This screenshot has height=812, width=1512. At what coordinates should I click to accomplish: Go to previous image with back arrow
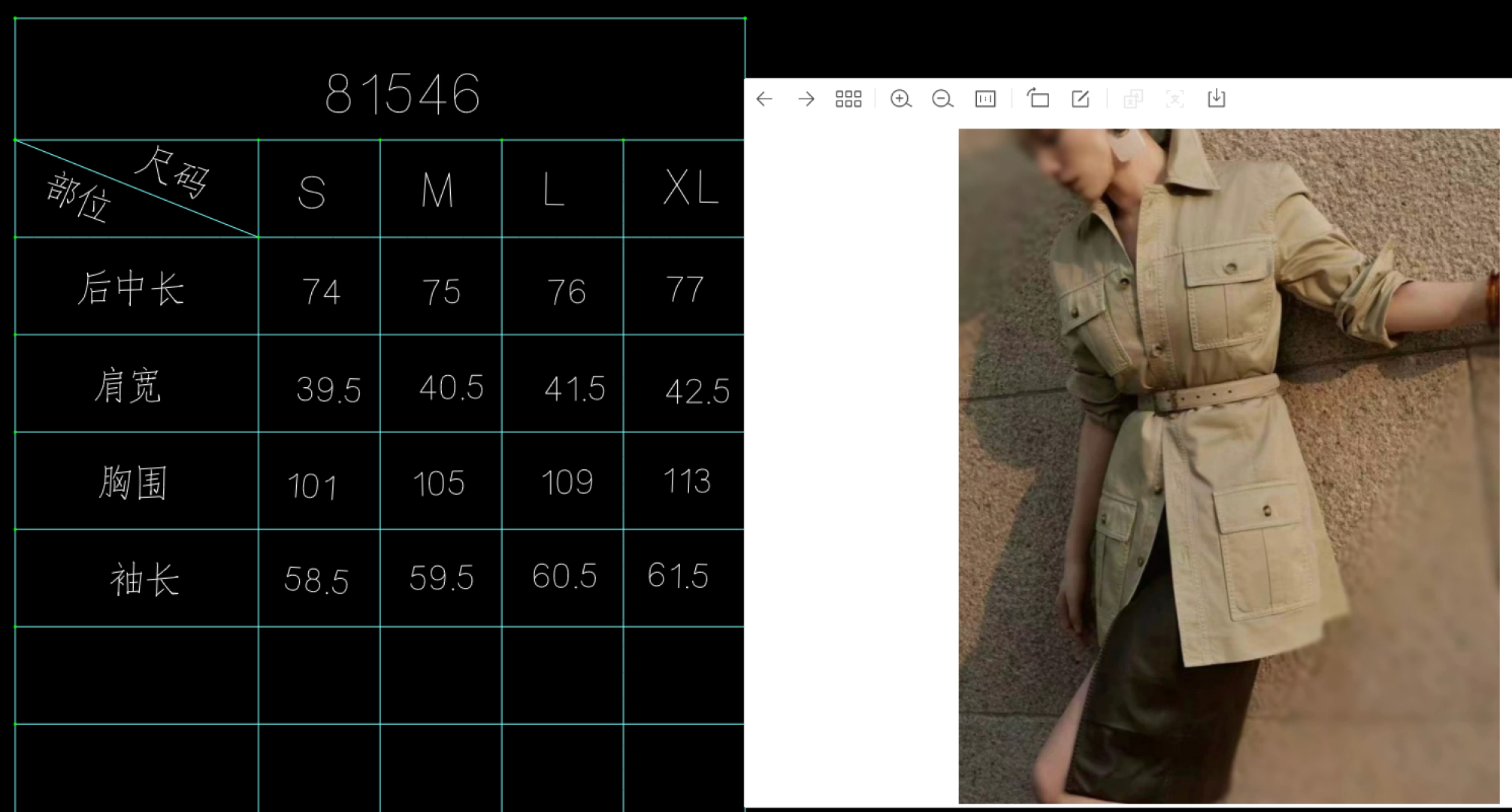pos(764,99)
